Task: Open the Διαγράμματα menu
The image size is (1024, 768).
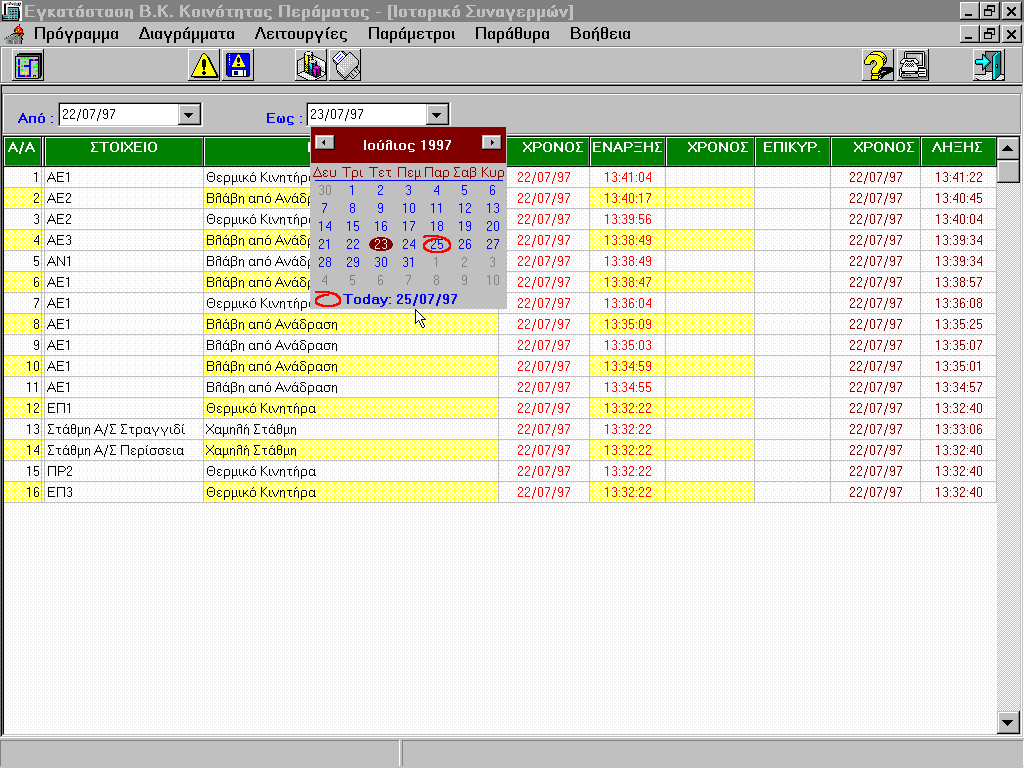Action: click(186, 33)
